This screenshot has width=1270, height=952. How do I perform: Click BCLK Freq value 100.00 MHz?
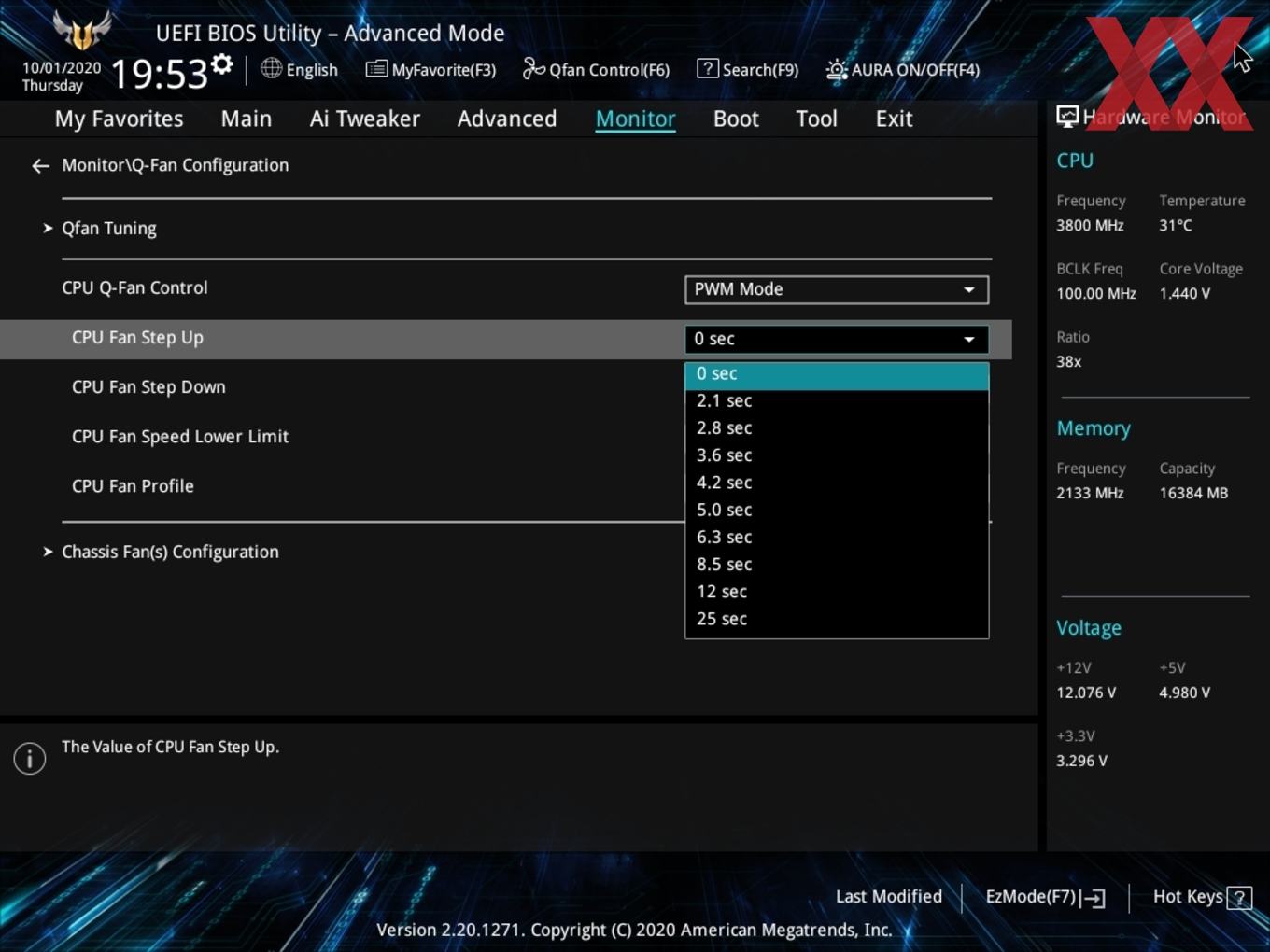(x=1096, y=294)
